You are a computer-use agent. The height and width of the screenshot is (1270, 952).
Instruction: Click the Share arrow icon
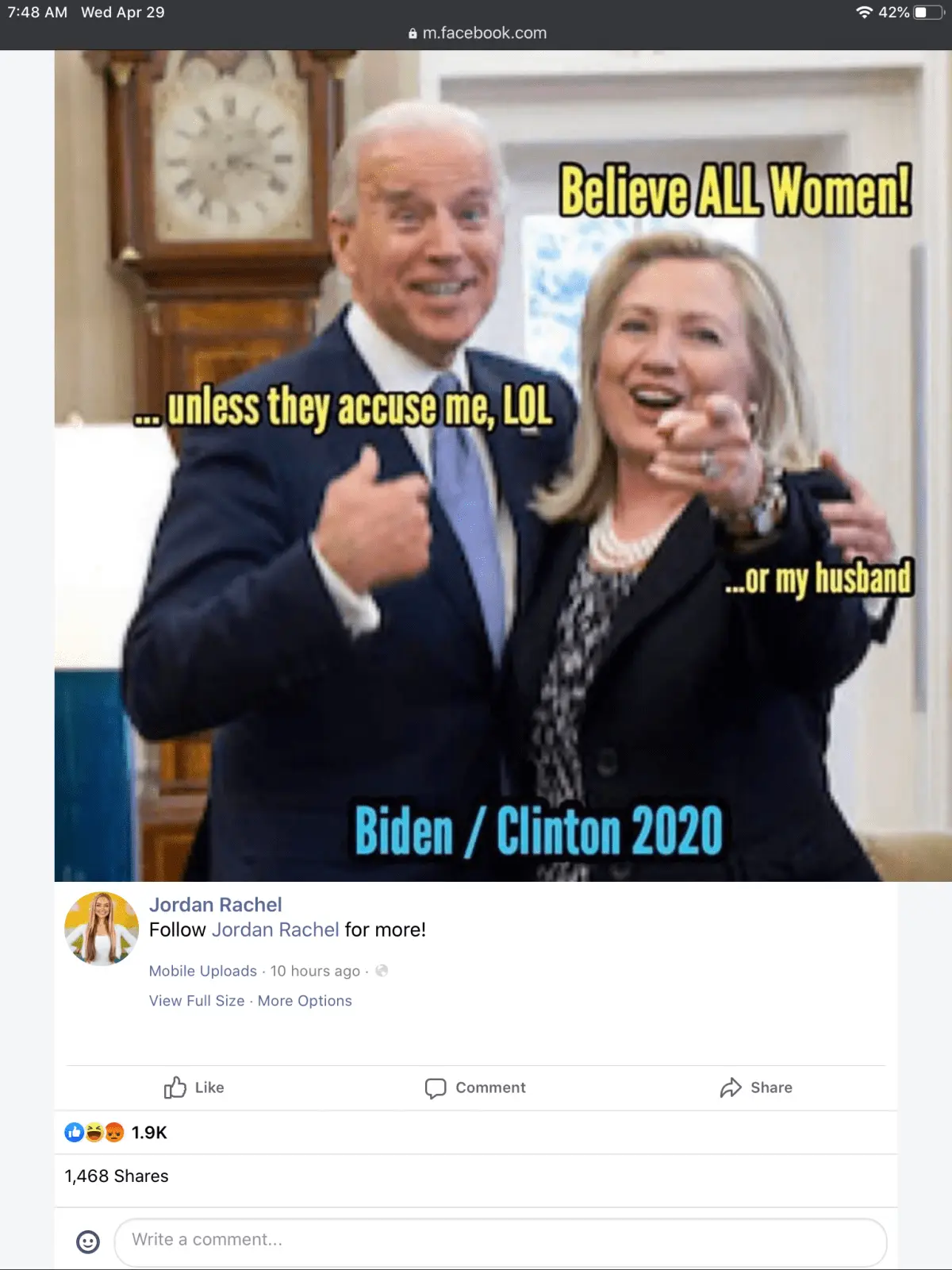pos(731,1087)
